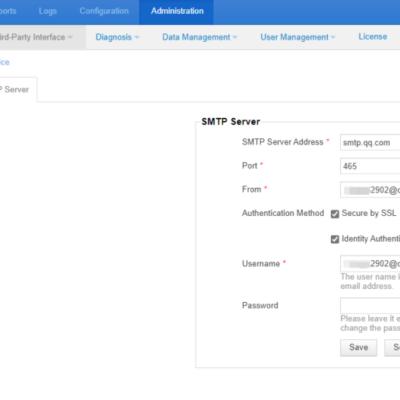The height and width of the screenshot is (400, 400).
Task: Click the Authentication Method label
Action: pyautogui.click(x=283, y=213)
